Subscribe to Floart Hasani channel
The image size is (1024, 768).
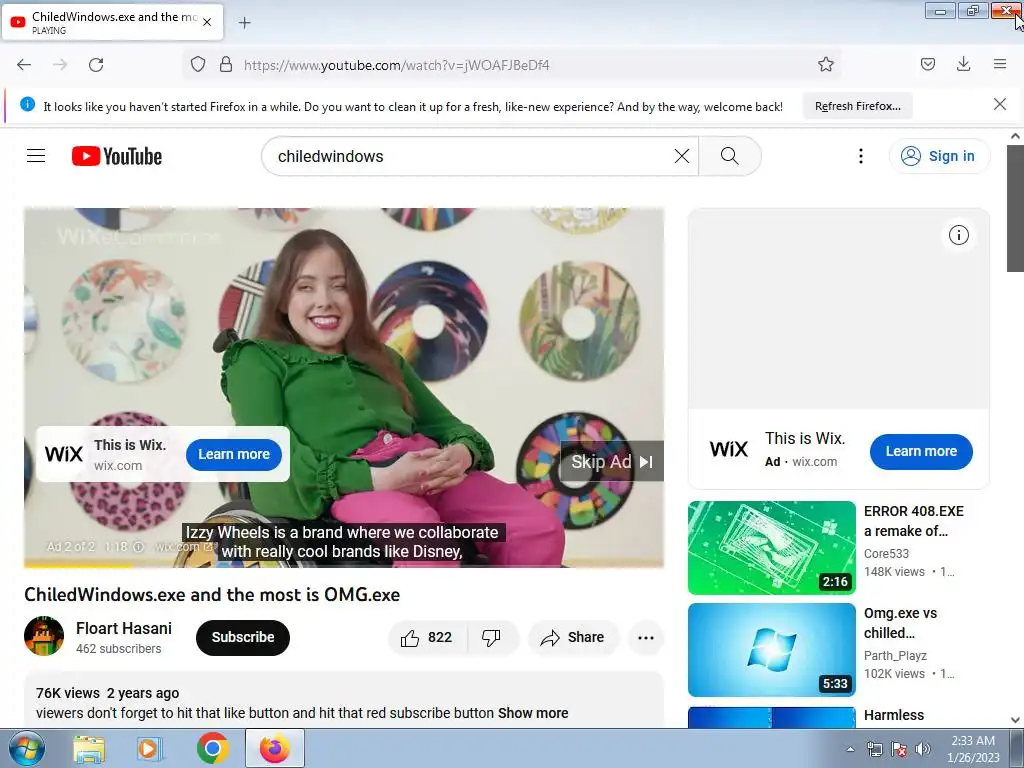tap(242, 637)
